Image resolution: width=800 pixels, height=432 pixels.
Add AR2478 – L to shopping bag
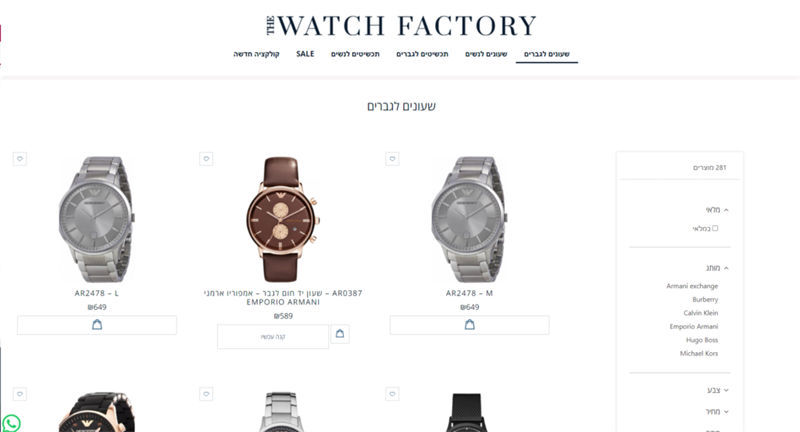(97, 325)
